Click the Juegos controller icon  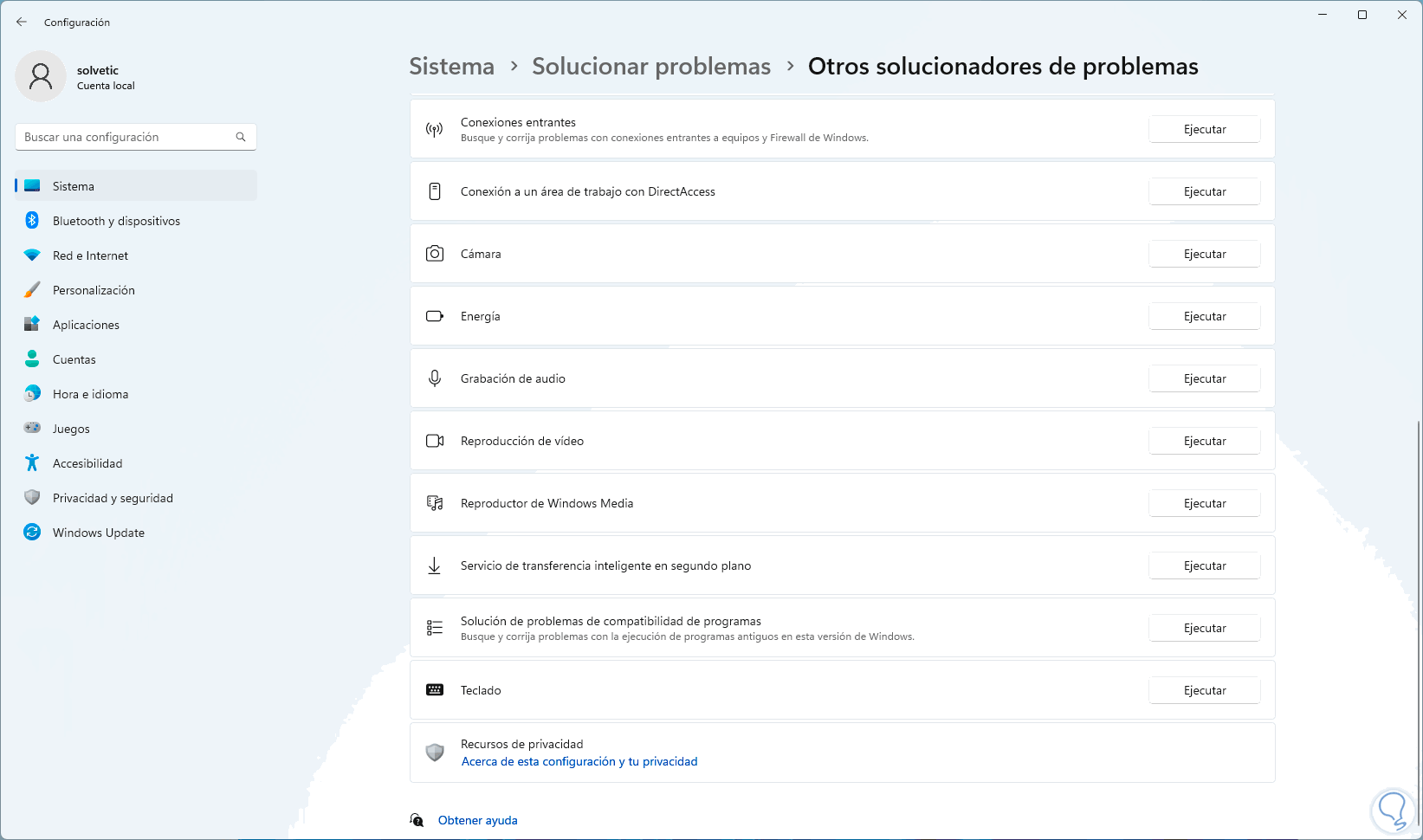[x=32, y=429]
